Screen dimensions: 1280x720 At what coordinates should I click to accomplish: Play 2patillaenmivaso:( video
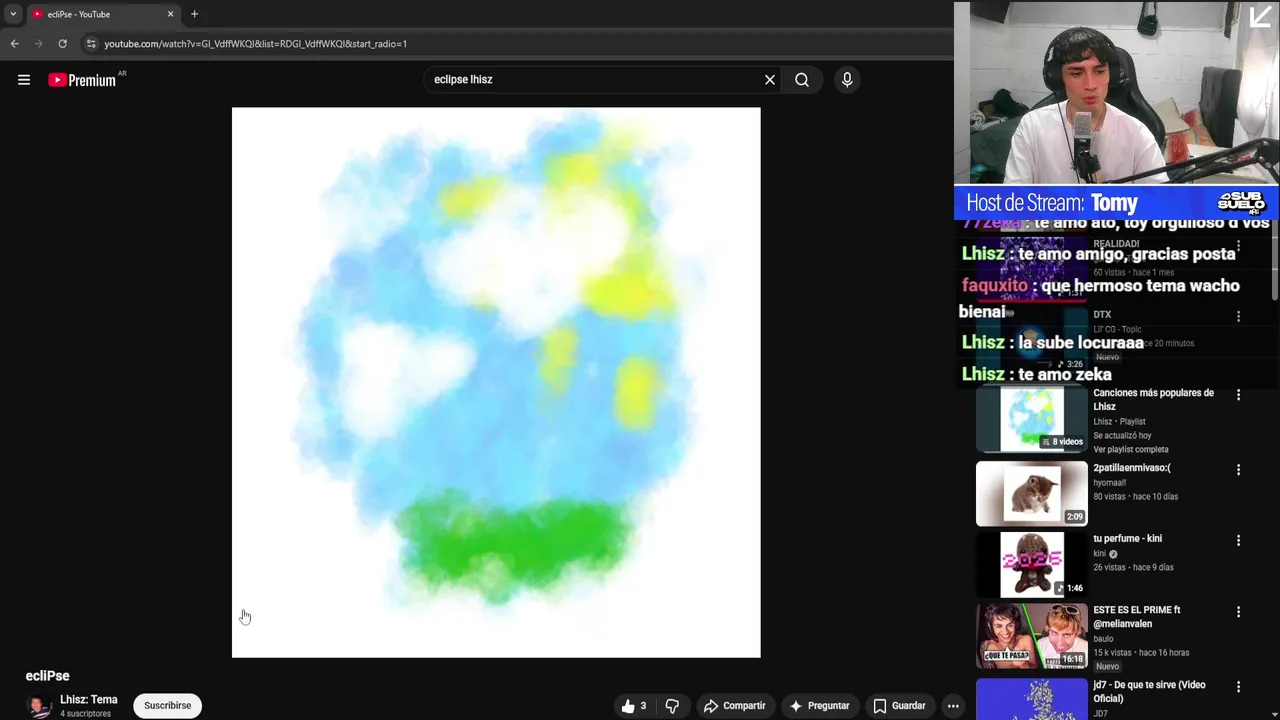[x=1131, y=468]
